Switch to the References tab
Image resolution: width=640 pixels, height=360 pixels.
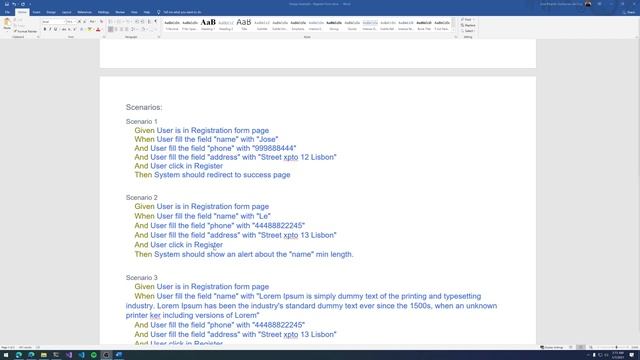[x=84, y=12]
